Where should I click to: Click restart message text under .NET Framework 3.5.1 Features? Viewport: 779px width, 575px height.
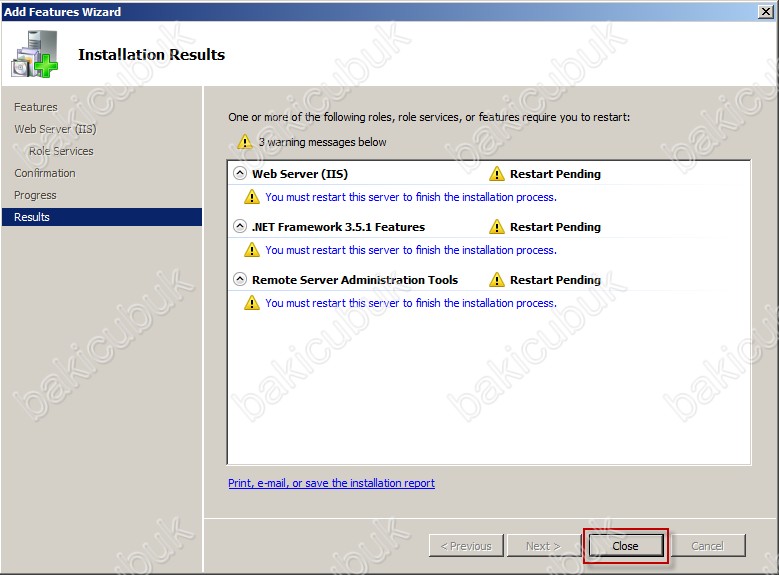point(411,250)
